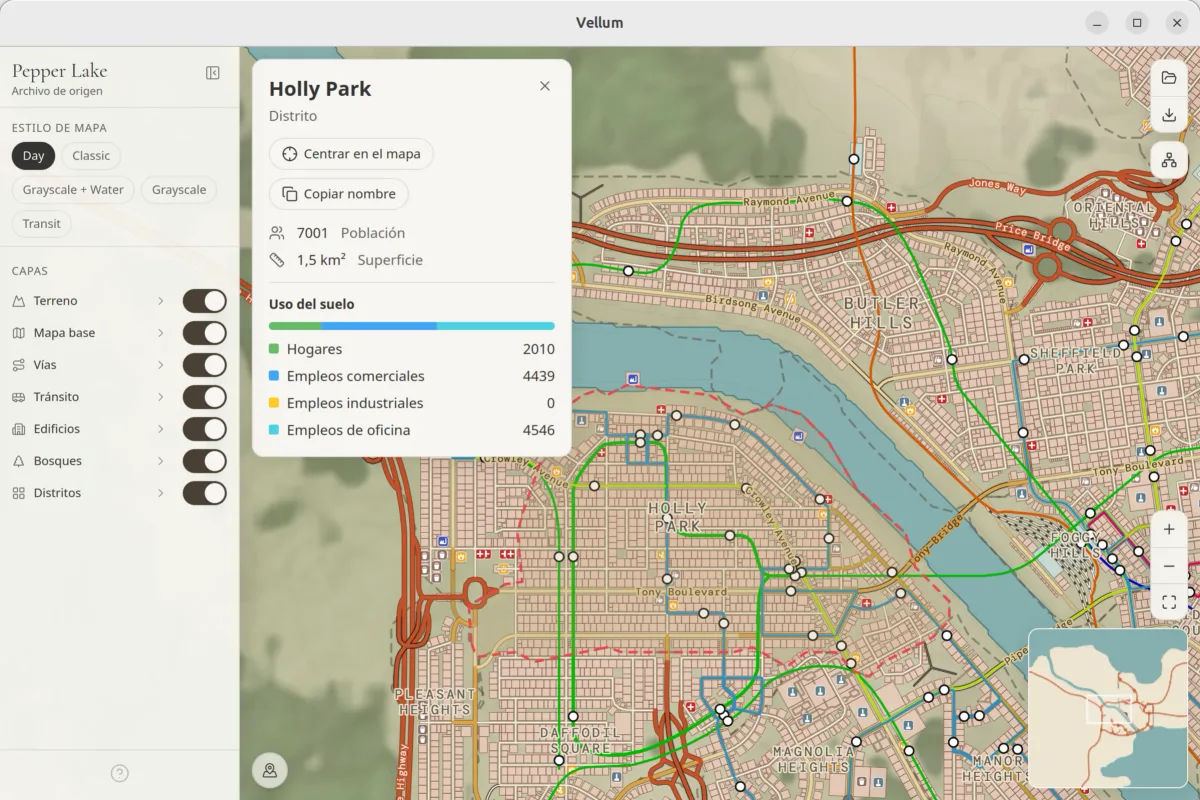Viewport: 1200px width, 800px height.
Task: Click the Edificios building icon
Action: click(19, 429)
